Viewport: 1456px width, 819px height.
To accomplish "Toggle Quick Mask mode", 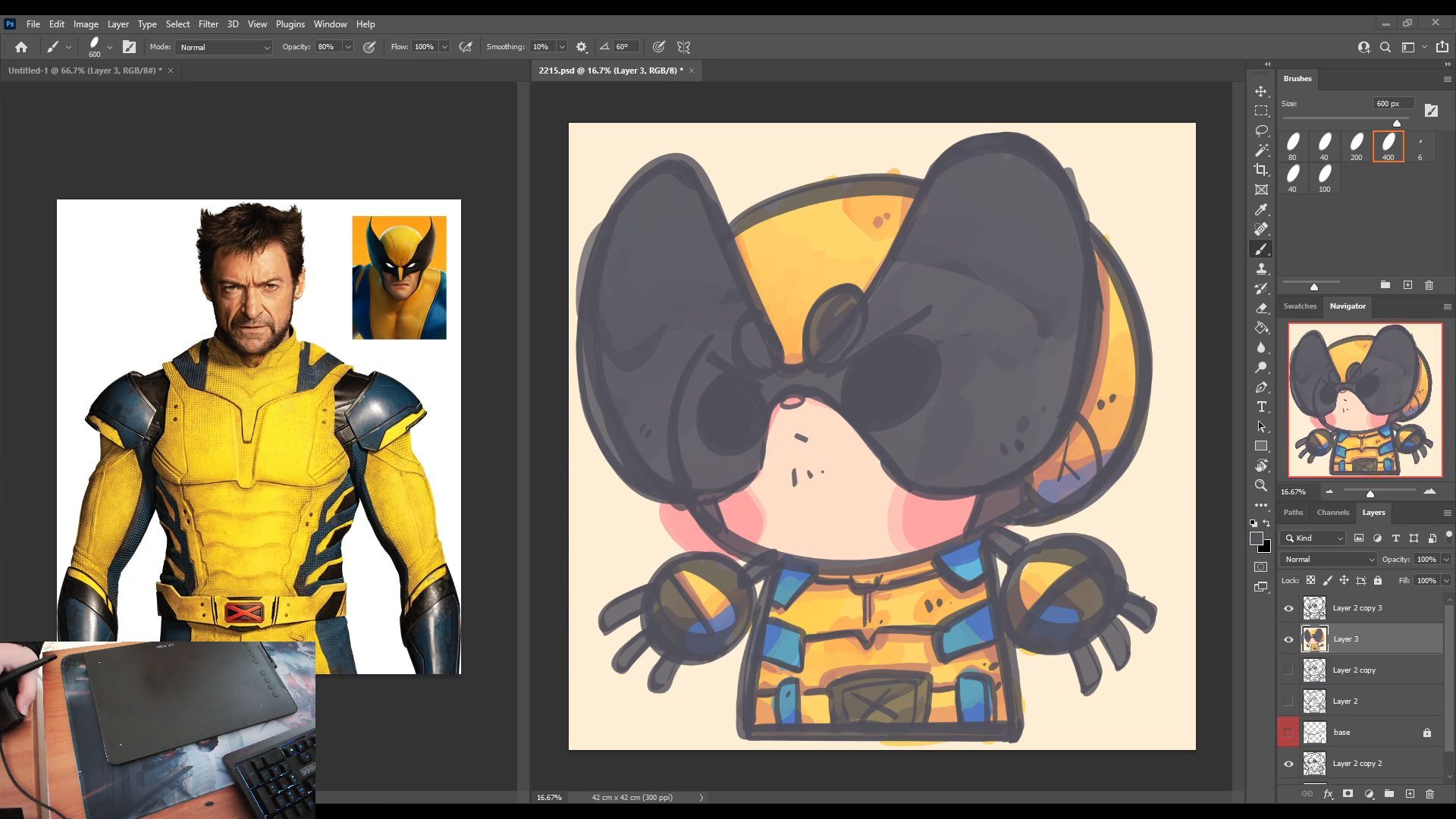I will 1261,566.
